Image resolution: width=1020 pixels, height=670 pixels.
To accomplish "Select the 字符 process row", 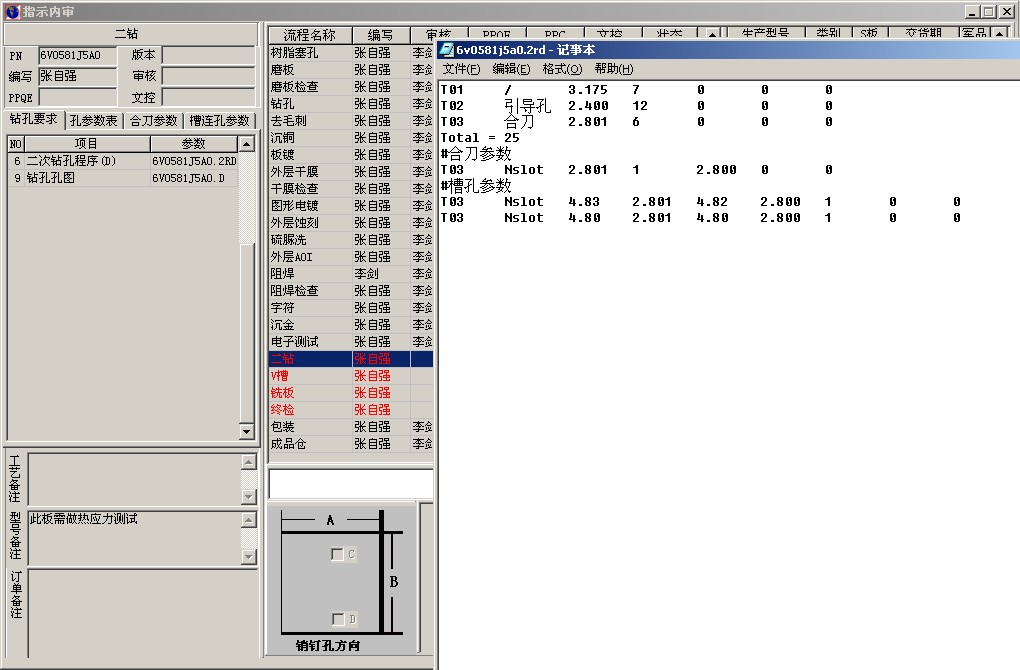I will 351,307.
